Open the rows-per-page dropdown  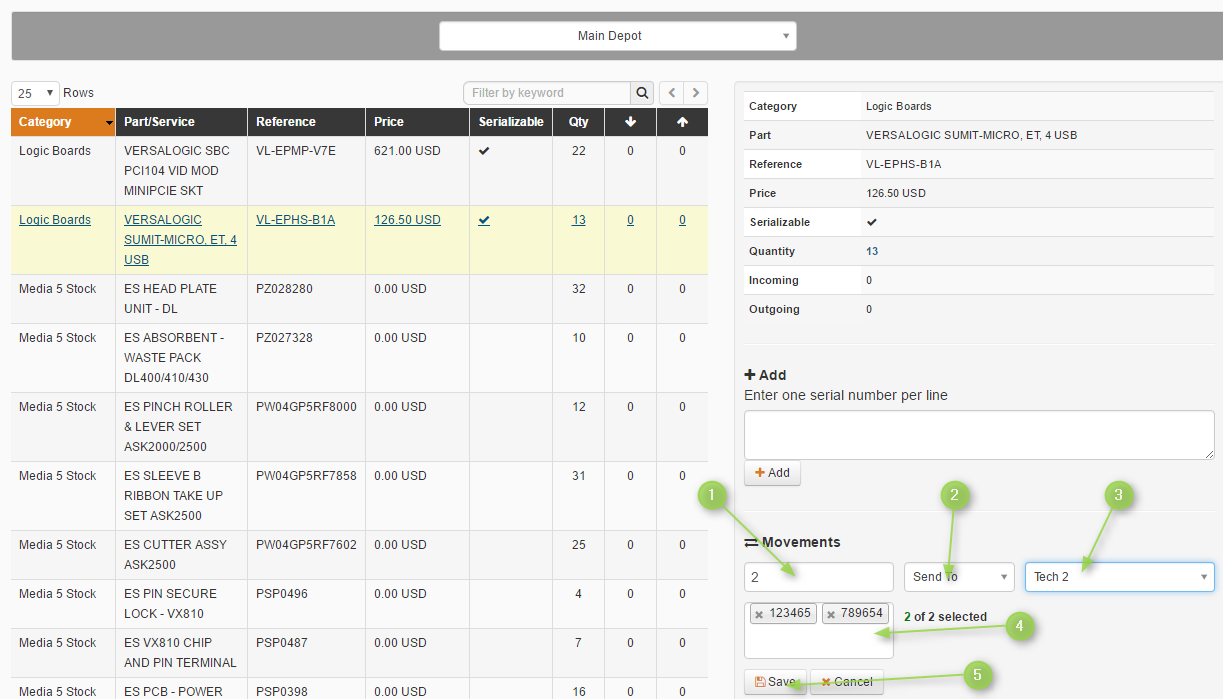pyautogui.click(x=35, y=93)
